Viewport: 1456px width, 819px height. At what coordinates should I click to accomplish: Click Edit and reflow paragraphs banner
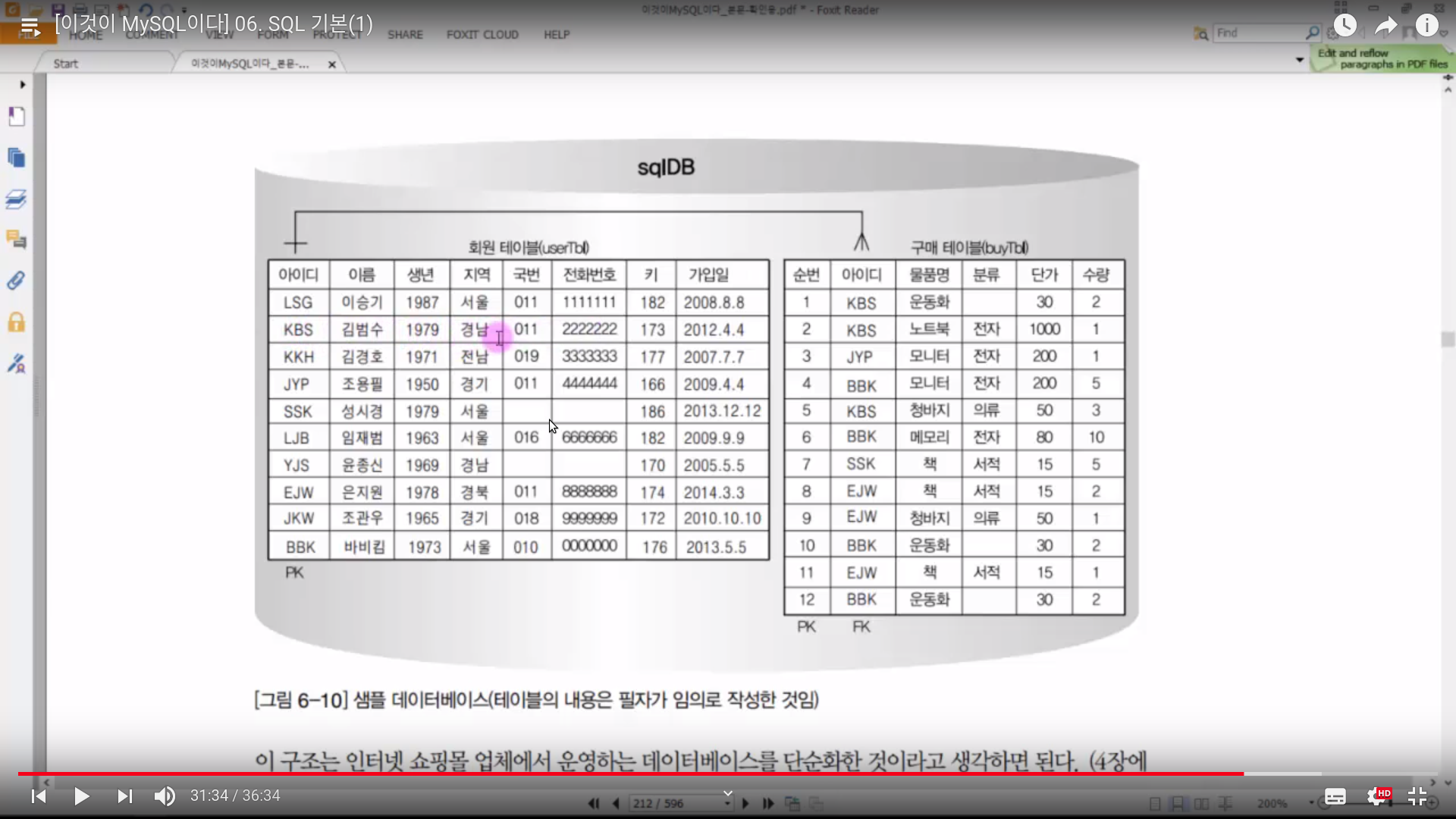pos(1381,58)
